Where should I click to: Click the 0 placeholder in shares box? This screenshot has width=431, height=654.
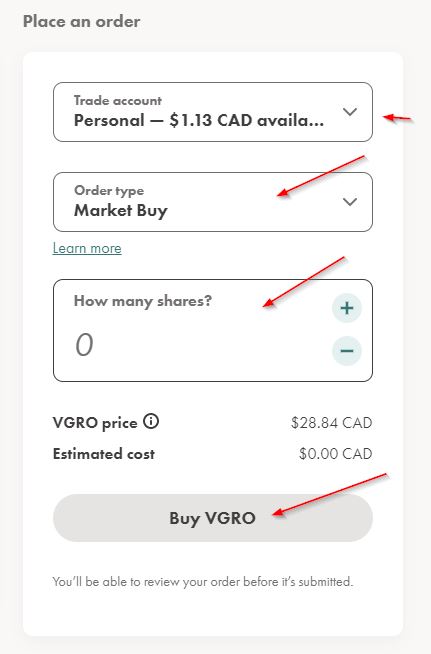pyautogui.click(x=84, y=345)
